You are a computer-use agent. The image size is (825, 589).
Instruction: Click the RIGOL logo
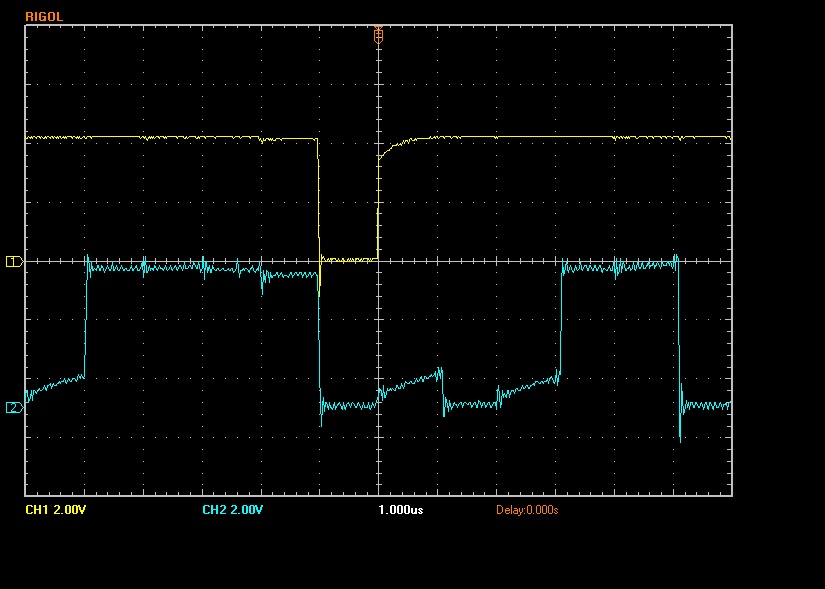click(44, 16)
